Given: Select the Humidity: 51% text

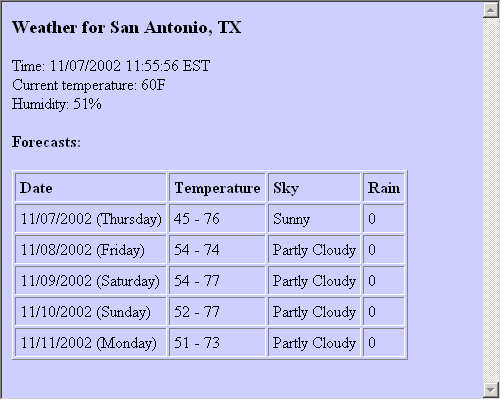Looking at the screenshot, I should [57, 104].
